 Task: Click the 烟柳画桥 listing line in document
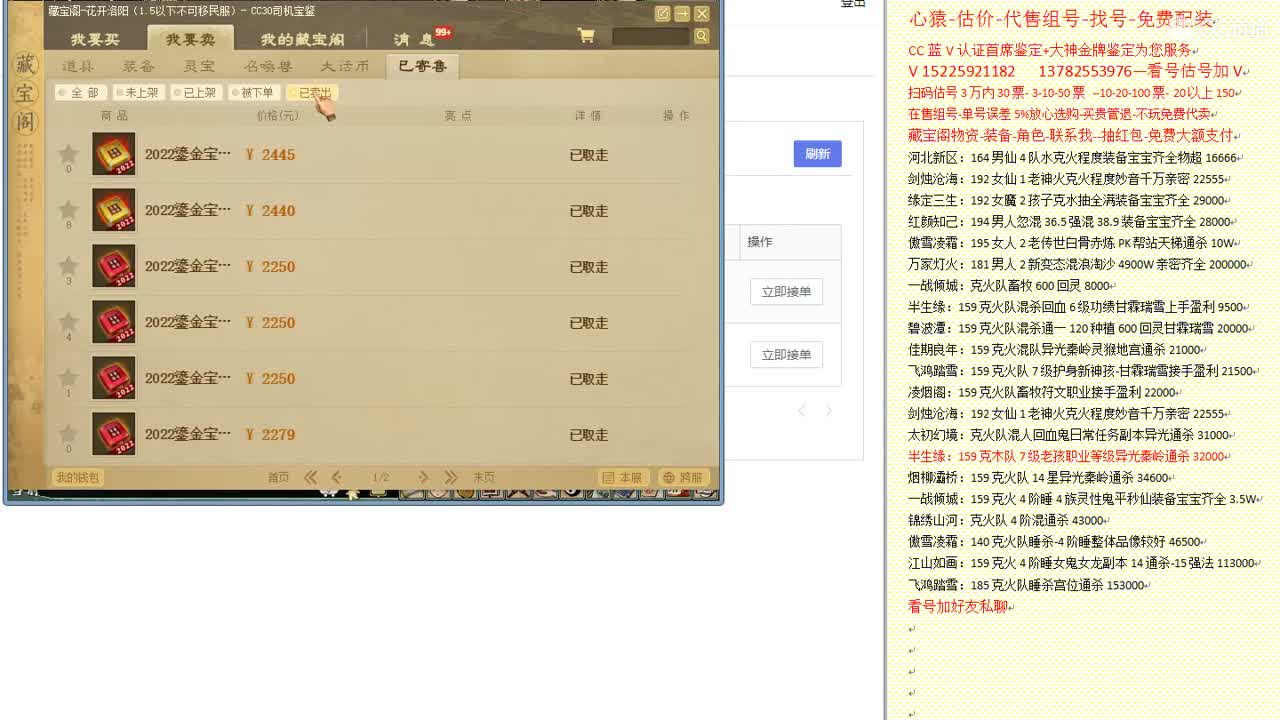[1041, 478]
